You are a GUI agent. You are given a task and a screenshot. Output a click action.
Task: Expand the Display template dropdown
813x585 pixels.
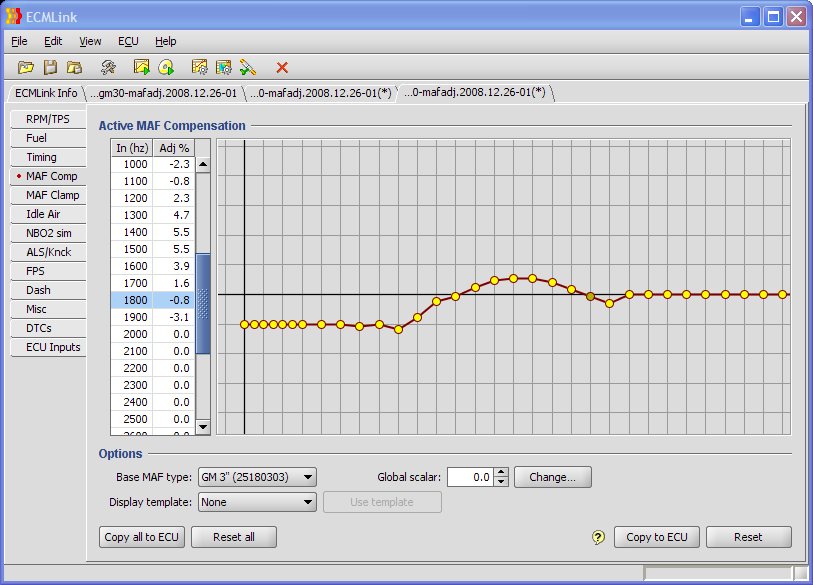click(x=307, y=502)
